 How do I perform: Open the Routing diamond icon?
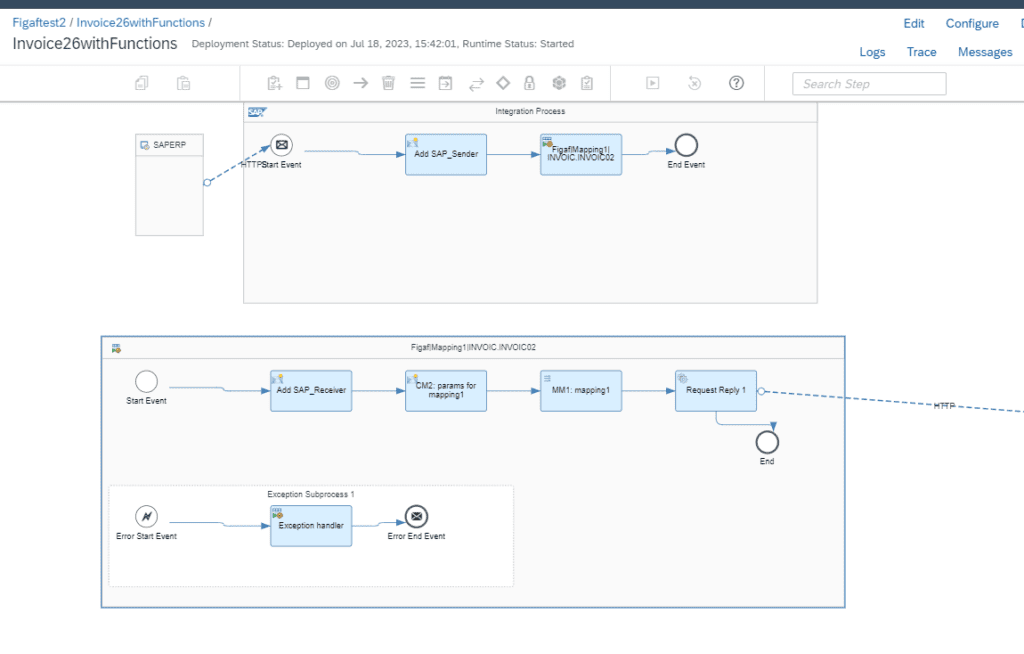point(503,83)
